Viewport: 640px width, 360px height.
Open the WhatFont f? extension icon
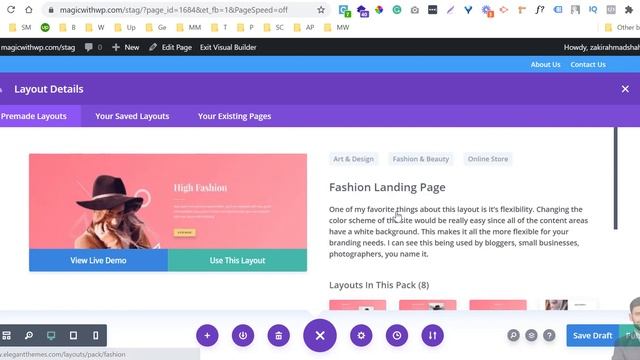540,10
